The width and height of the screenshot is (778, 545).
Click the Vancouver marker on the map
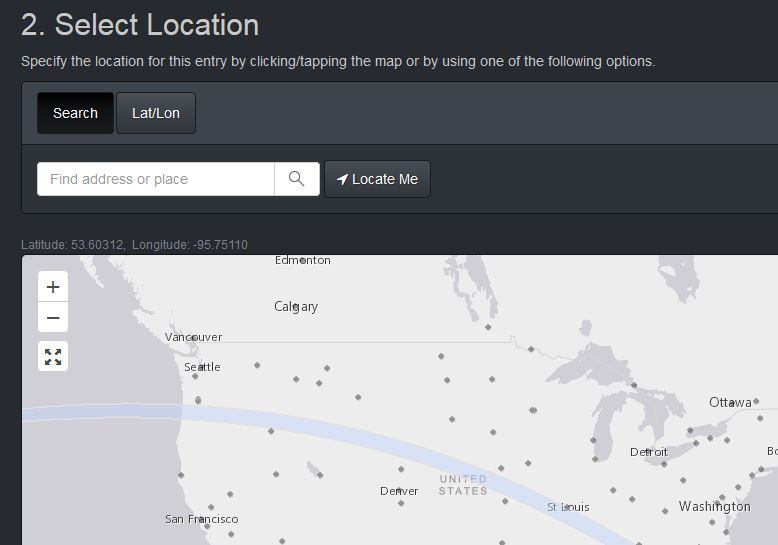point(194,337)
